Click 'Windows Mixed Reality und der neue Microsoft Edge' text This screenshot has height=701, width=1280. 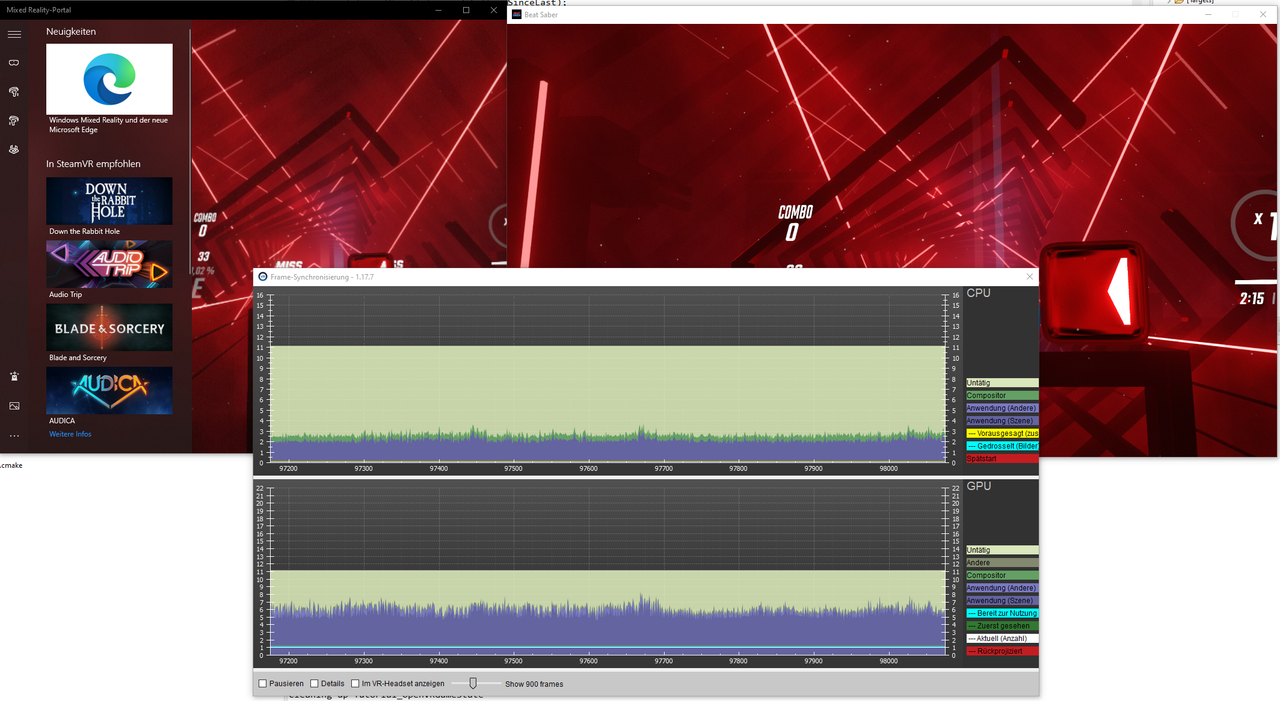108,125
